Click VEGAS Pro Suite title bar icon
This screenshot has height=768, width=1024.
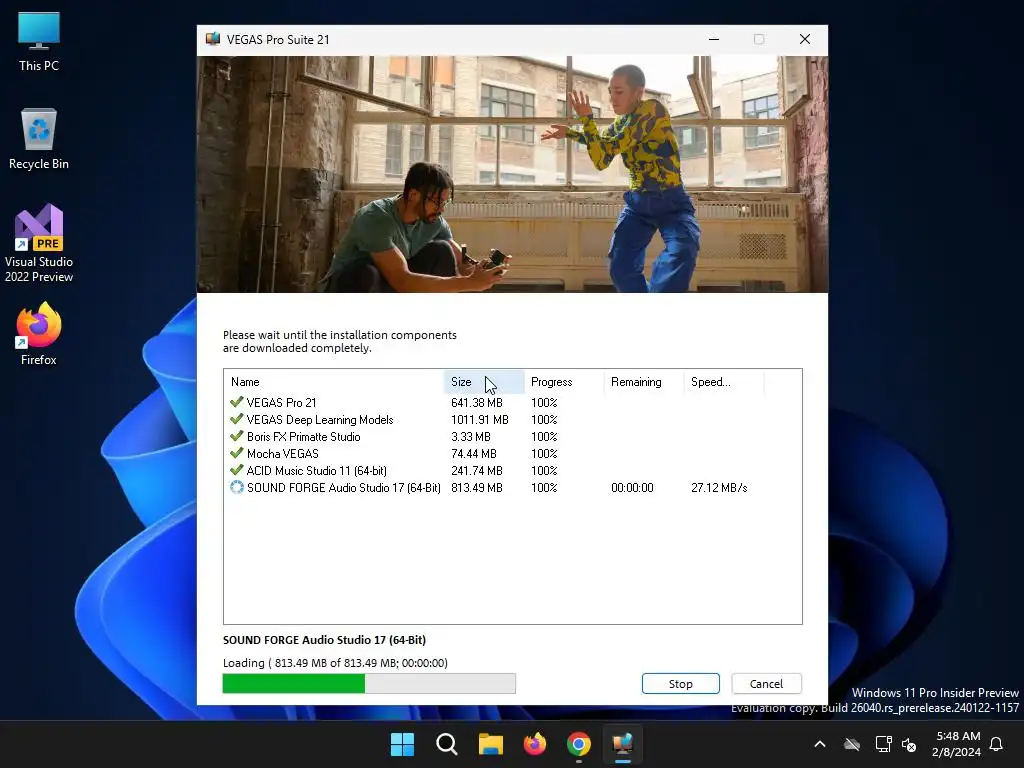pyautogui.click(x=212, y=39)
